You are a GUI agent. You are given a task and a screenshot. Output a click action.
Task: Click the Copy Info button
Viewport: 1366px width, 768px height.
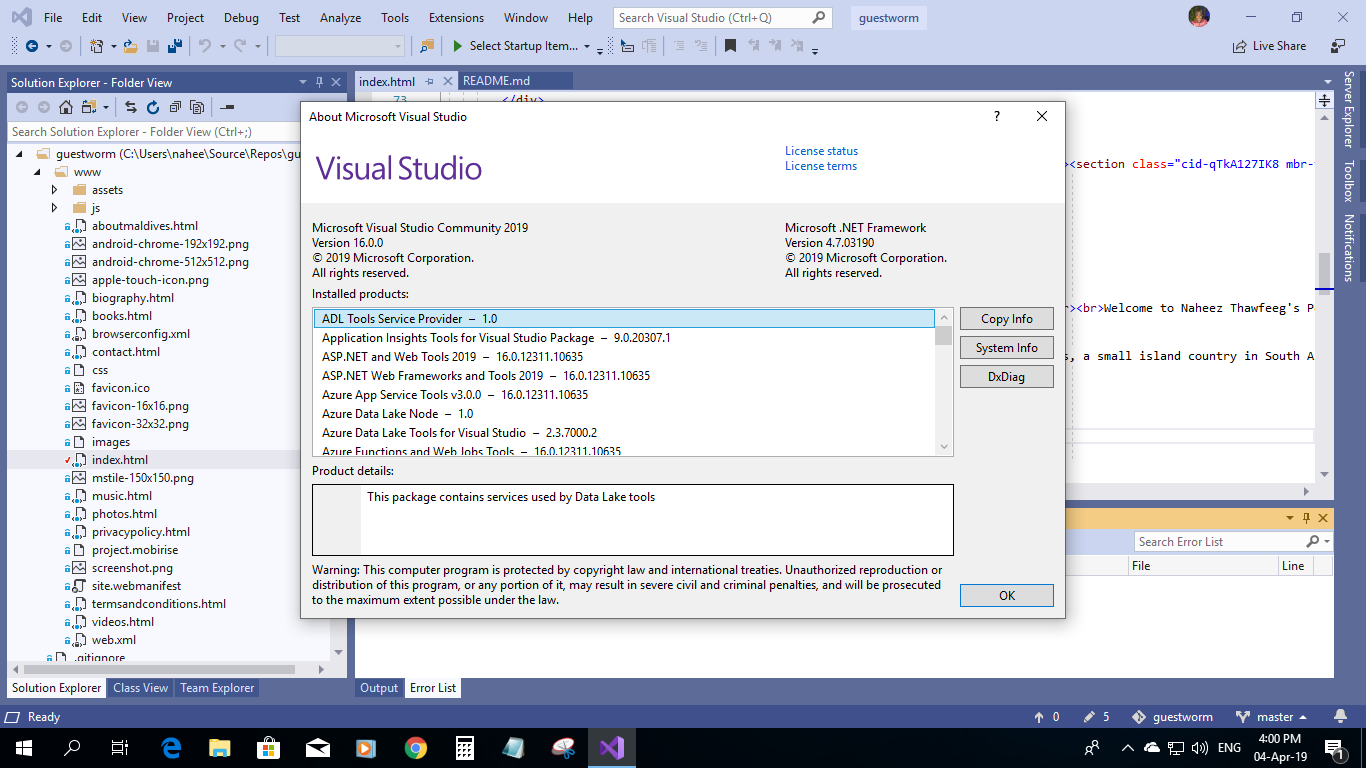(x=1007, y=319)
